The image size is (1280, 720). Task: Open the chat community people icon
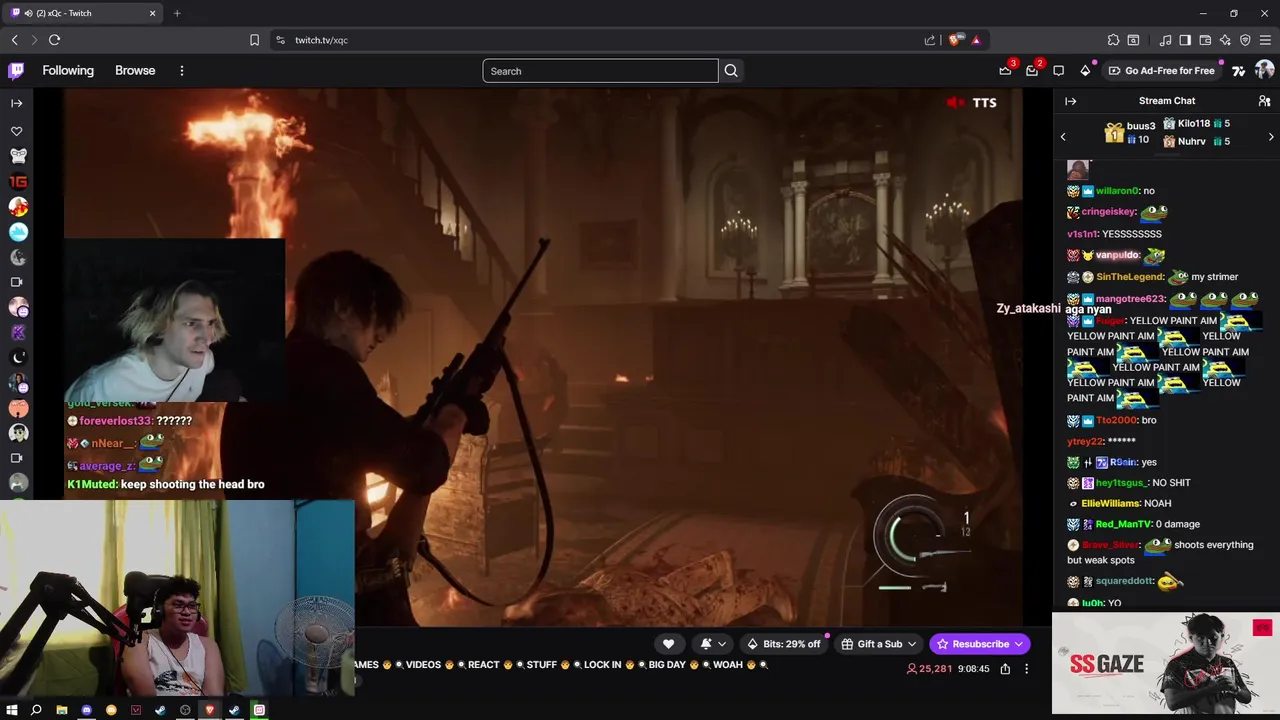1264,101
